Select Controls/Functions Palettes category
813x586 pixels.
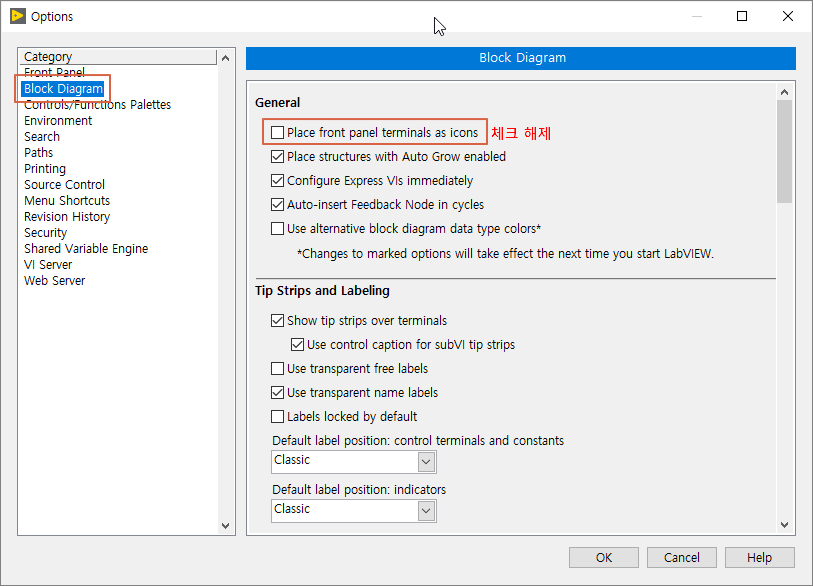(97, 105)
